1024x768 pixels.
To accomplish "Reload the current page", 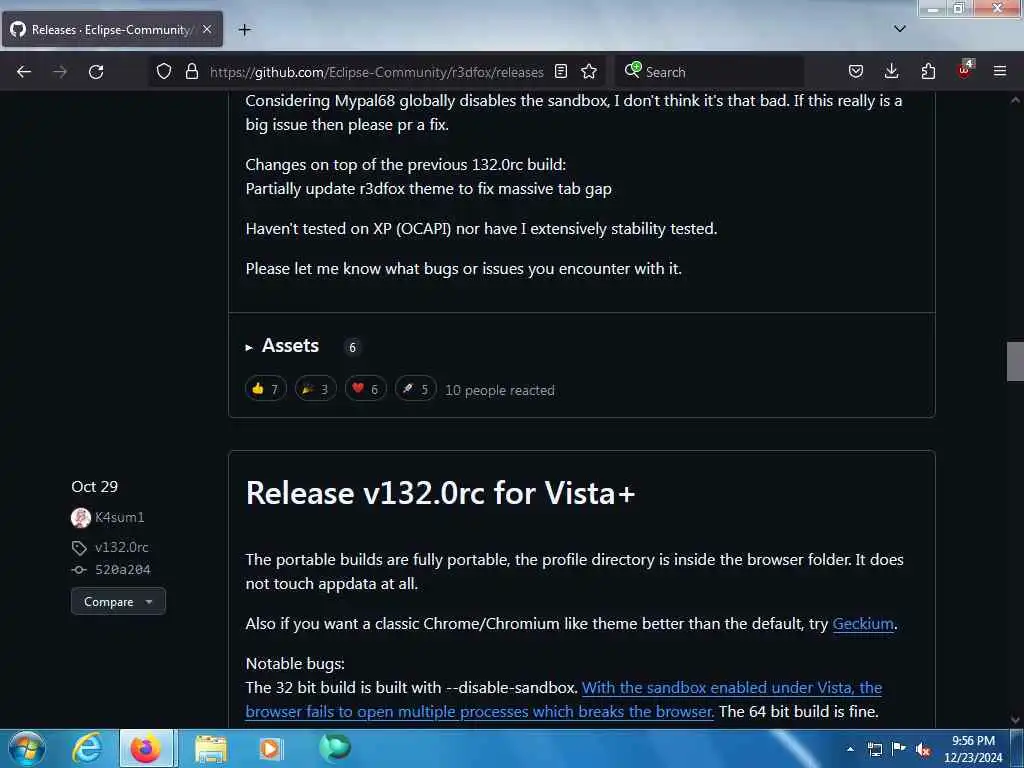I will tap(96, 72).
